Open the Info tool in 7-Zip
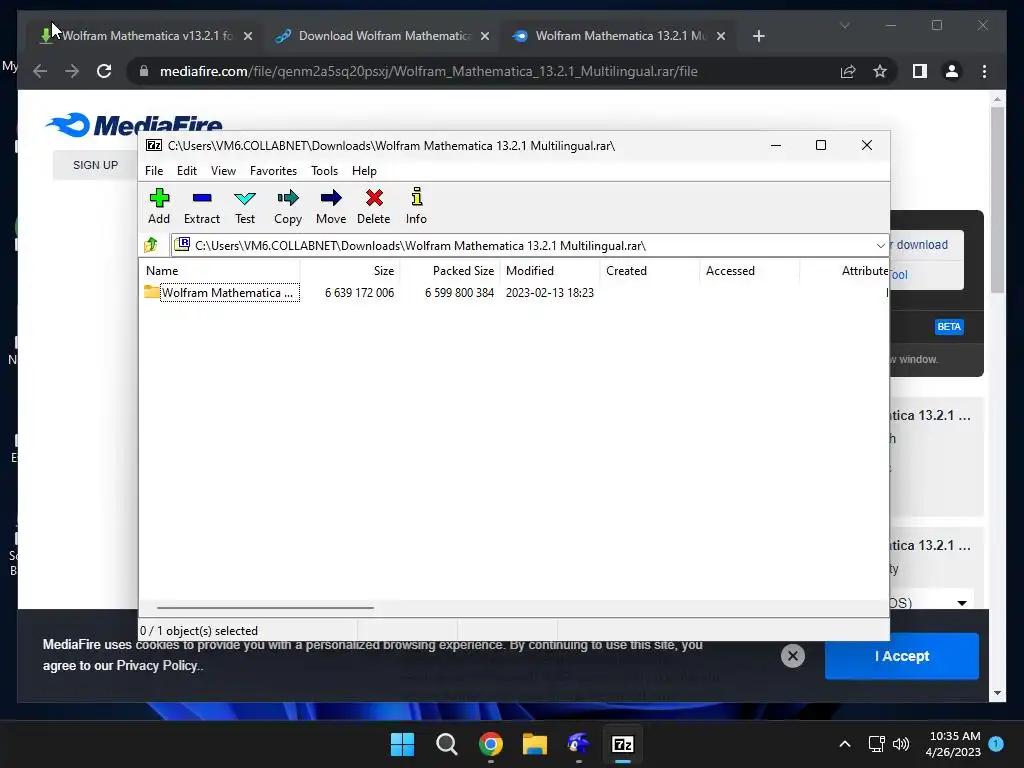 (416, 206)
